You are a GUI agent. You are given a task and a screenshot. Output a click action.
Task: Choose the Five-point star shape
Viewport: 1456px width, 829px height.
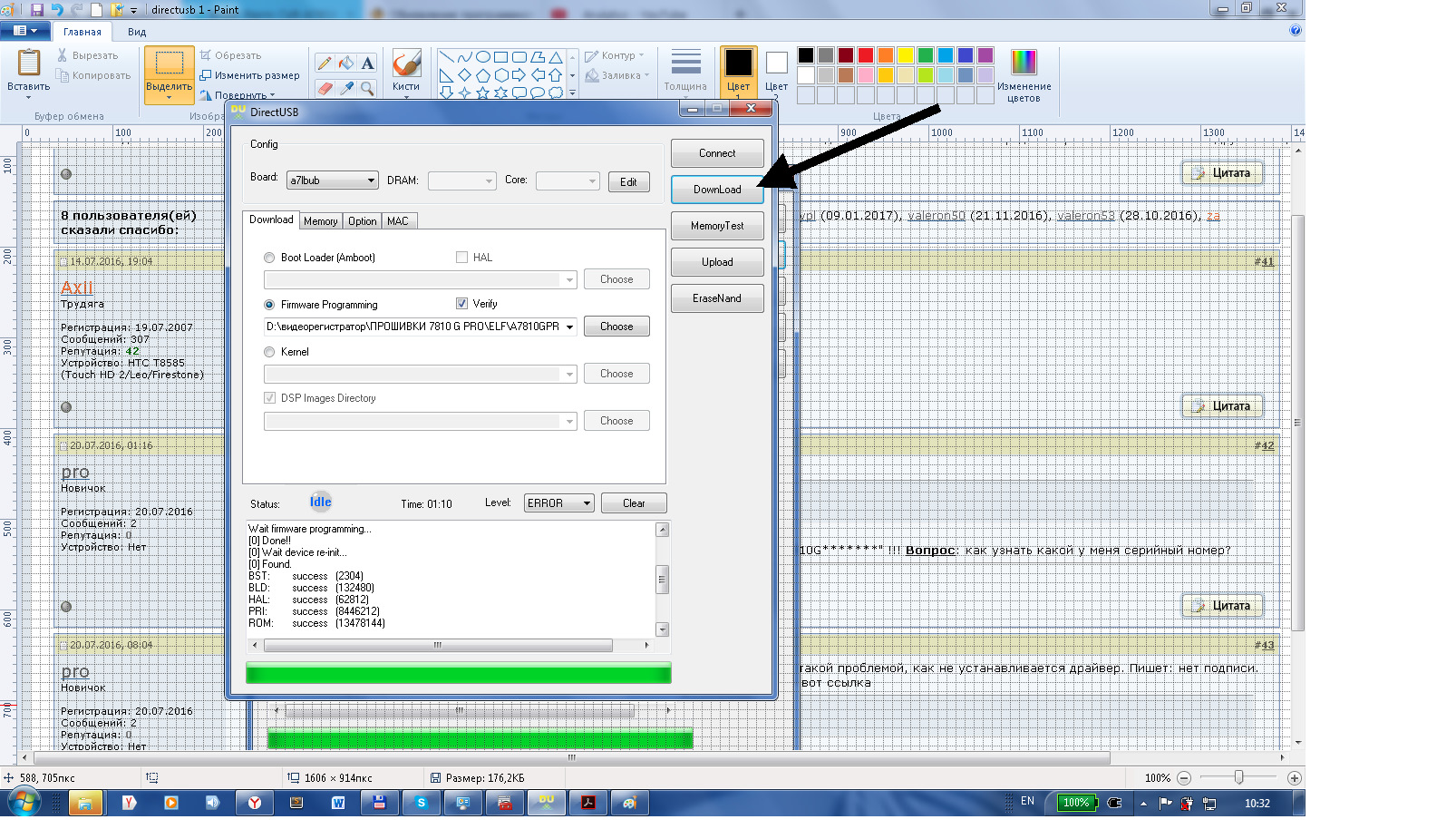point(483,93)
